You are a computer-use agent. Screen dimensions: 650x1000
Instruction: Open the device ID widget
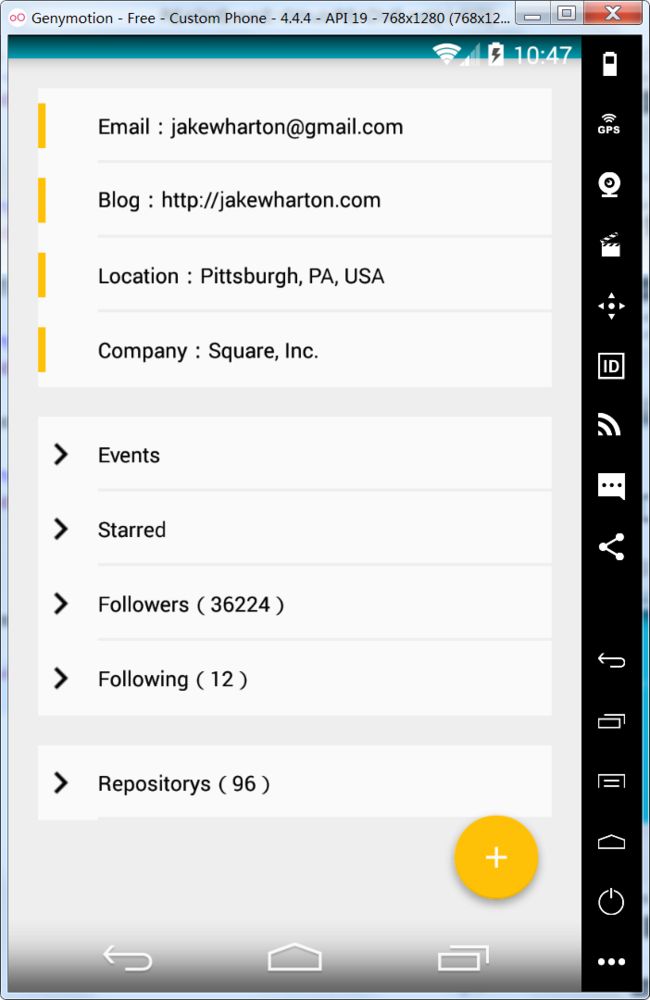[x=611, y=366]
